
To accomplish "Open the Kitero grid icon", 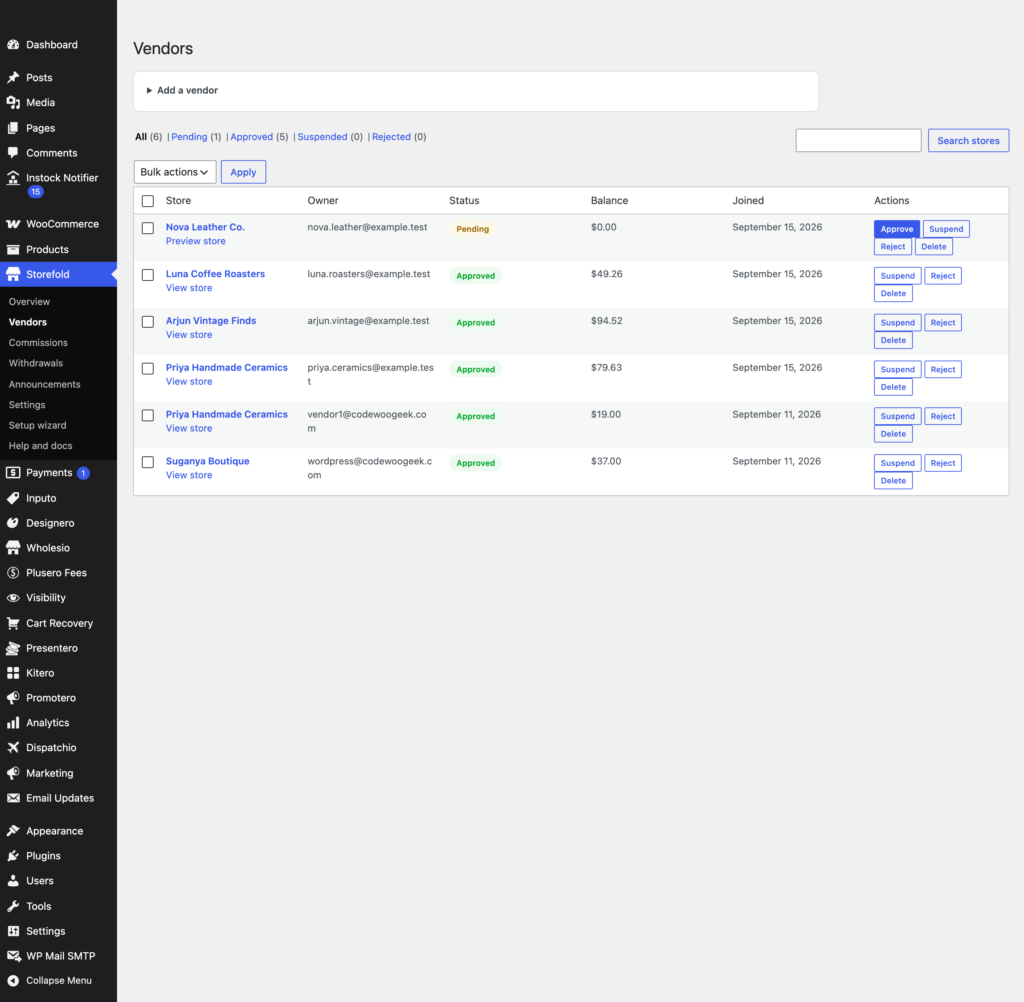I will click(13, 673).
